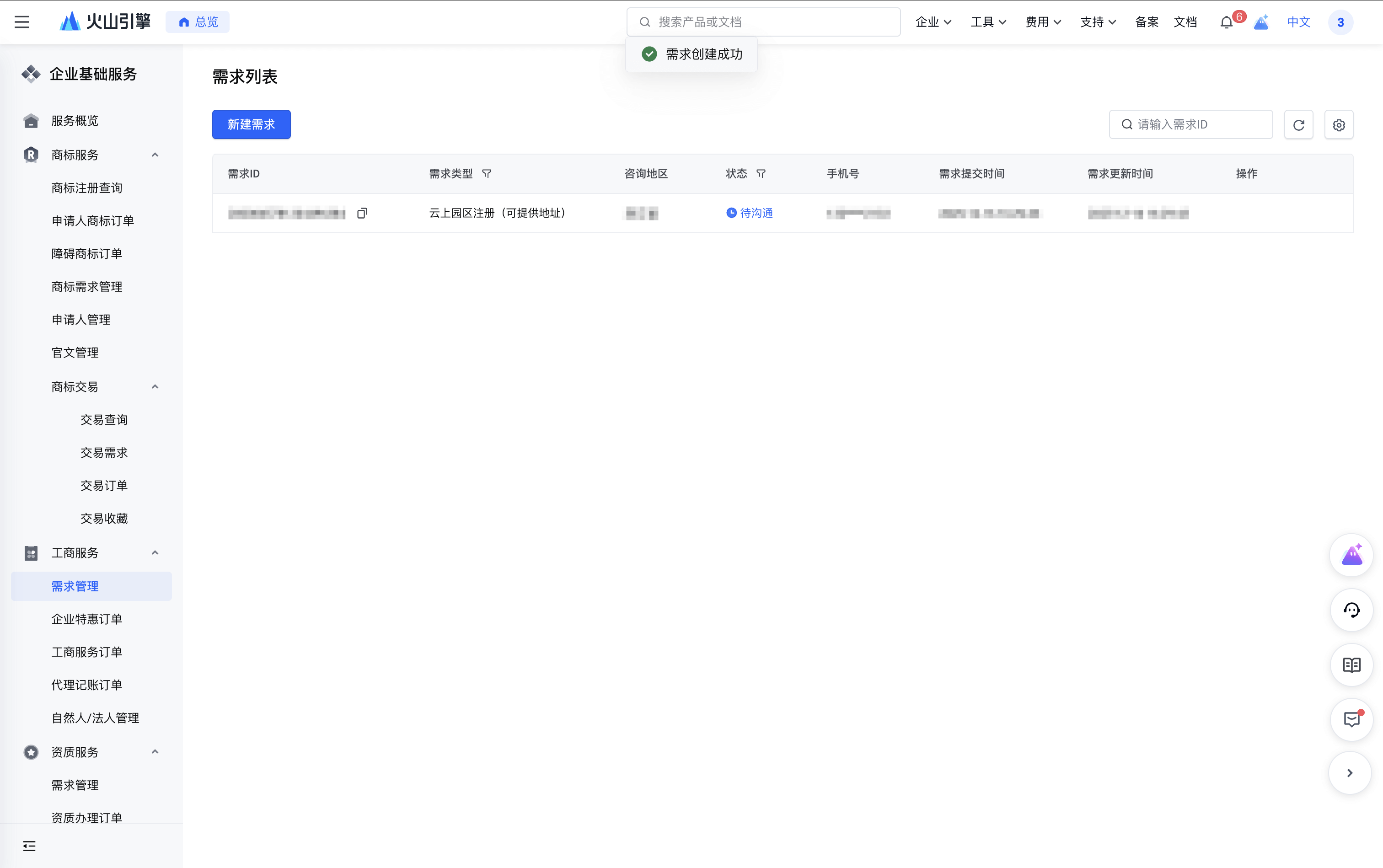The image size is (1383, 868).
Task: Switch language via 中文 link
Action: (x=1298, y=22)
